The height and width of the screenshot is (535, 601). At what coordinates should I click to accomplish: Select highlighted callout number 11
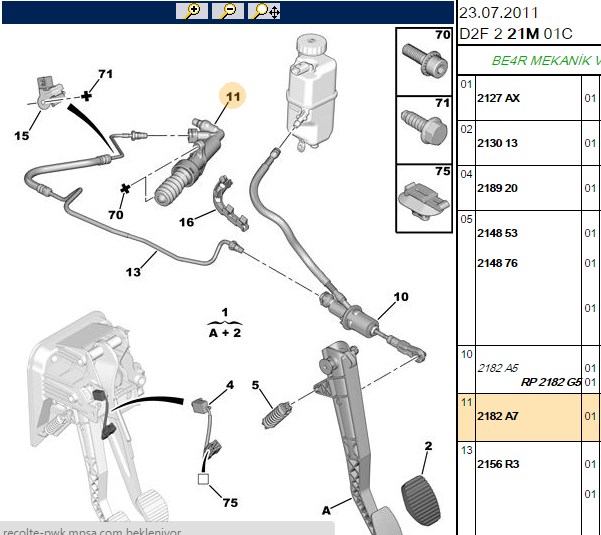(x=232, y=96)
